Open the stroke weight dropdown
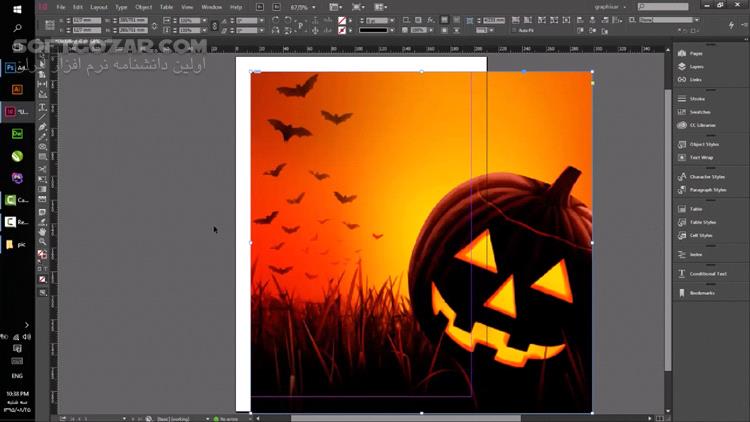Viewport: 750px width, 422px height. click(392, 21)
